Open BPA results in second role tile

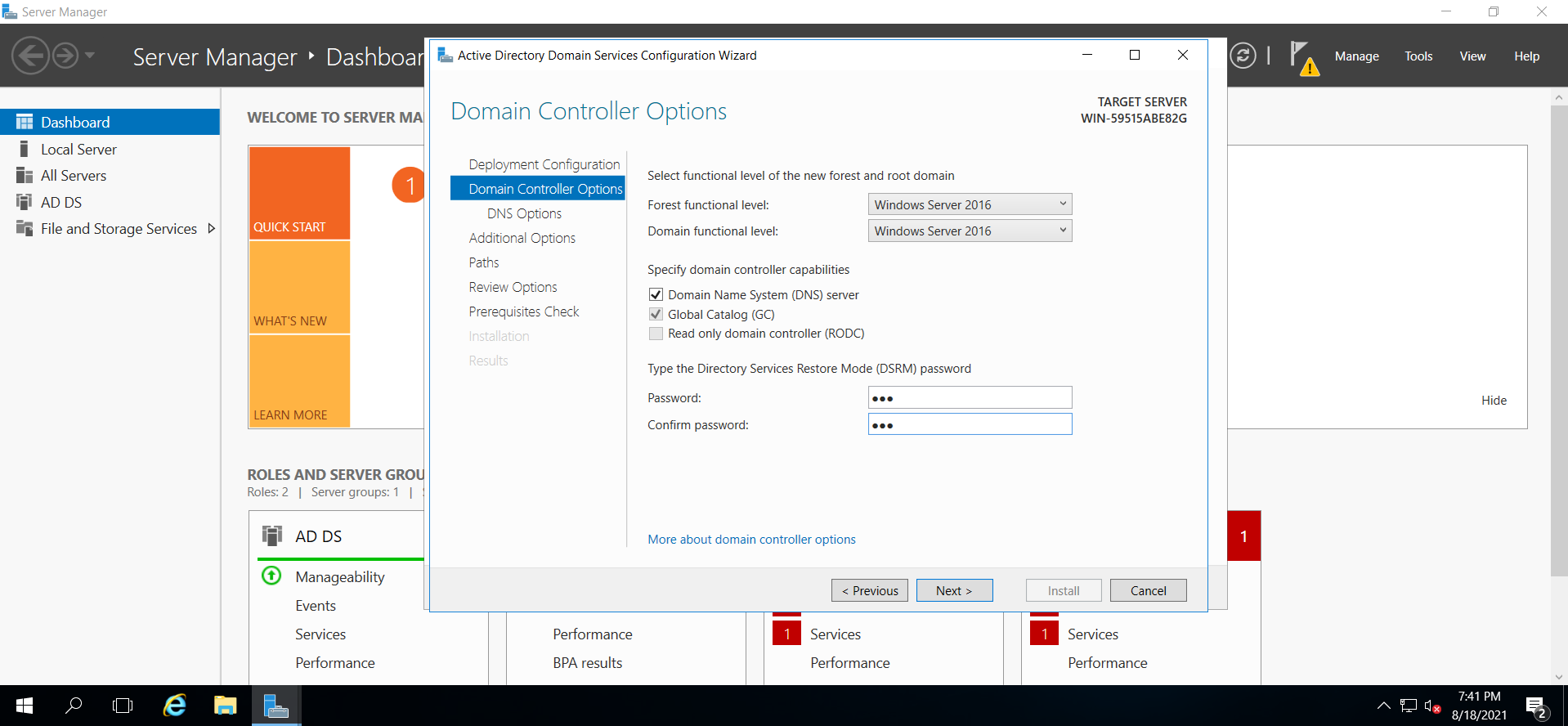(x=587, y=663)
